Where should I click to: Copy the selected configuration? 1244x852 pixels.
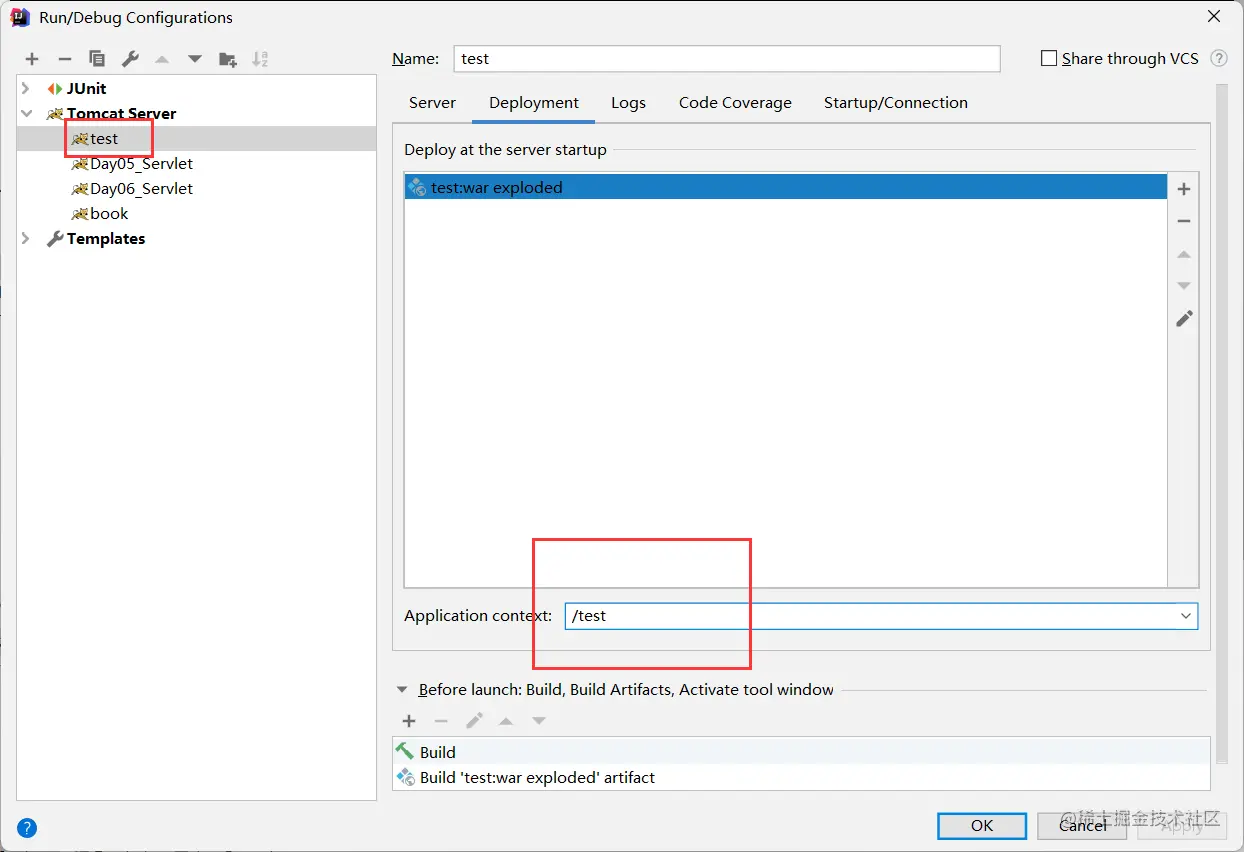(97, 59)
